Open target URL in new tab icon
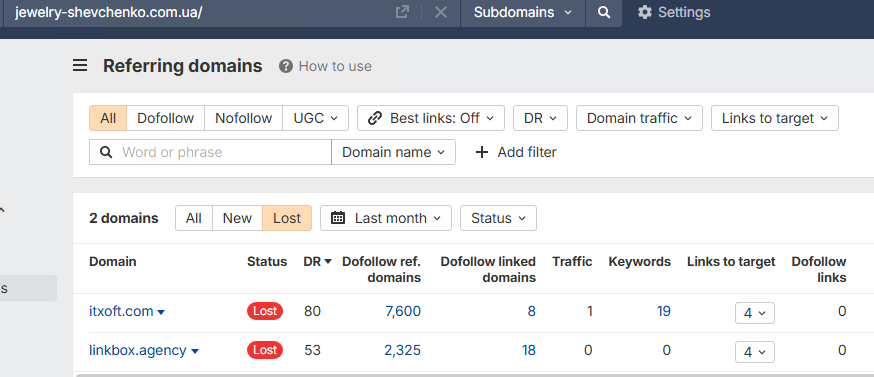Image resolution: width=874 pixels, height=377 pixels. click(x=402, y=12)
